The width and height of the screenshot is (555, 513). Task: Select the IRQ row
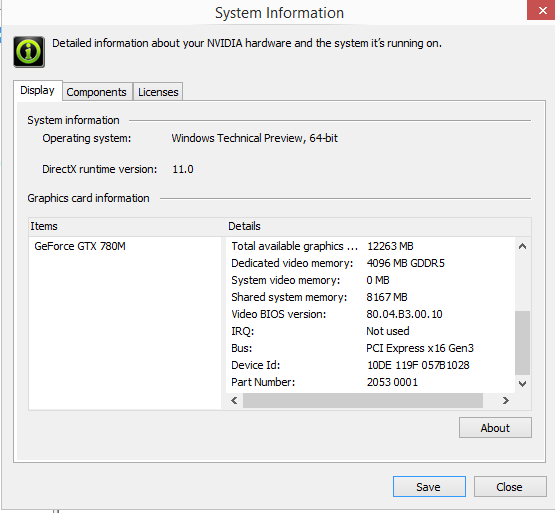(370, 331)
